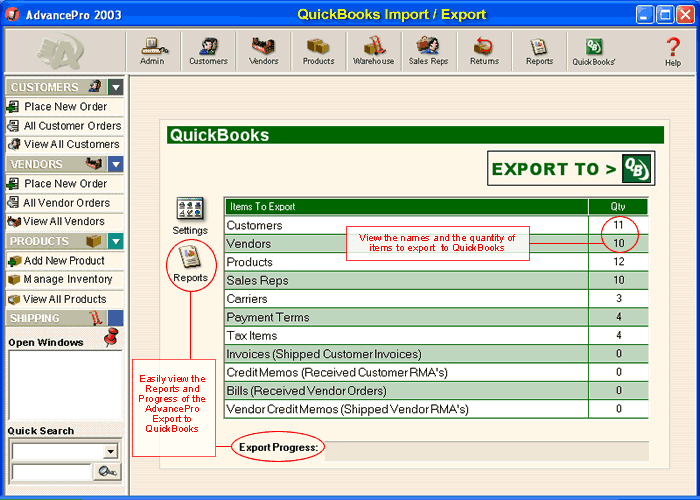Click the Vendors section header icon
The image size is (700, 500).
click(x=94, y=164)
